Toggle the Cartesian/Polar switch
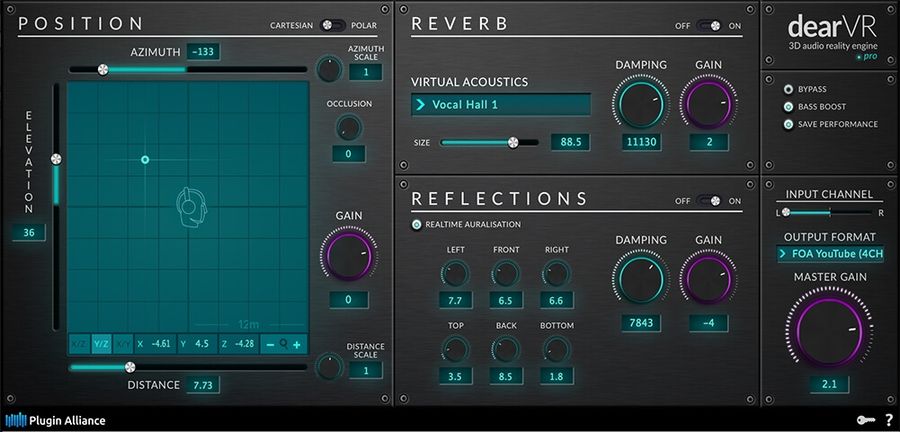The image size is (900, 432). pos(333,25)
